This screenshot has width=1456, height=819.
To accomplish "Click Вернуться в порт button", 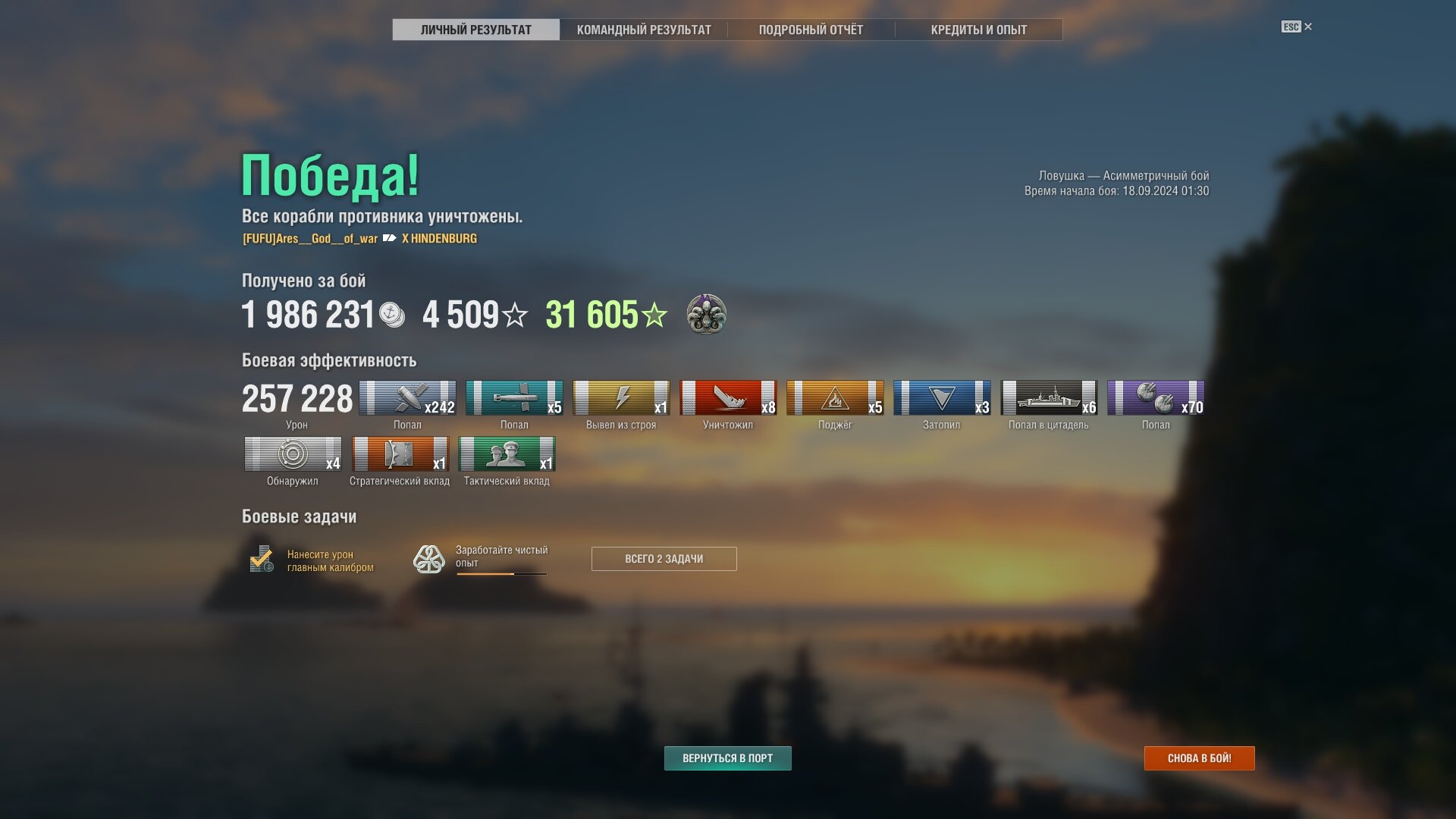I will pos(727,758).
